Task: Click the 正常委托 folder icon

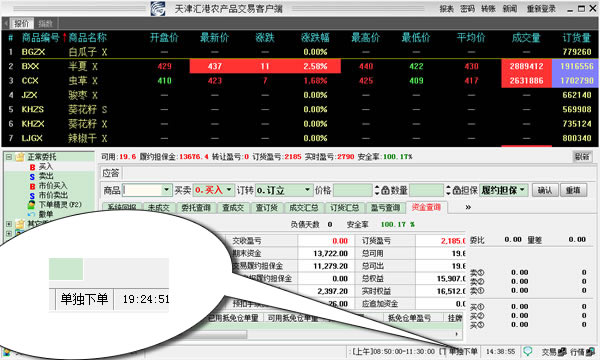Action: pos(20,157)
